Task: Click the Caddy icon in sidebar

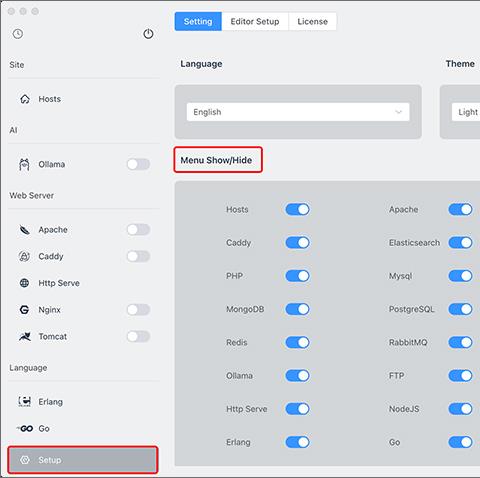Action: click(24, 256)
